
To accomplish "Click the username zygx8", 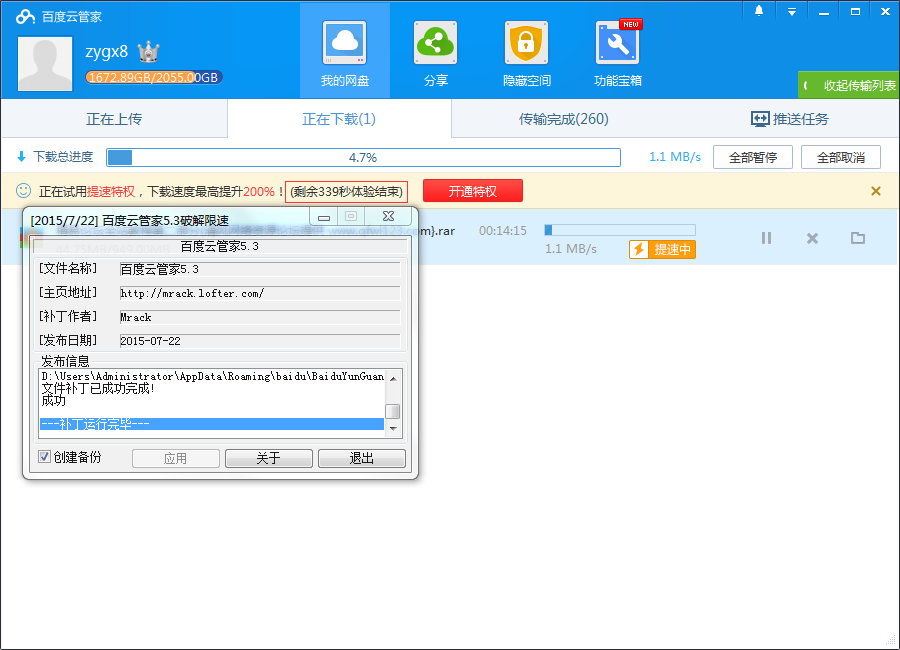I will [x=107, y=52].
